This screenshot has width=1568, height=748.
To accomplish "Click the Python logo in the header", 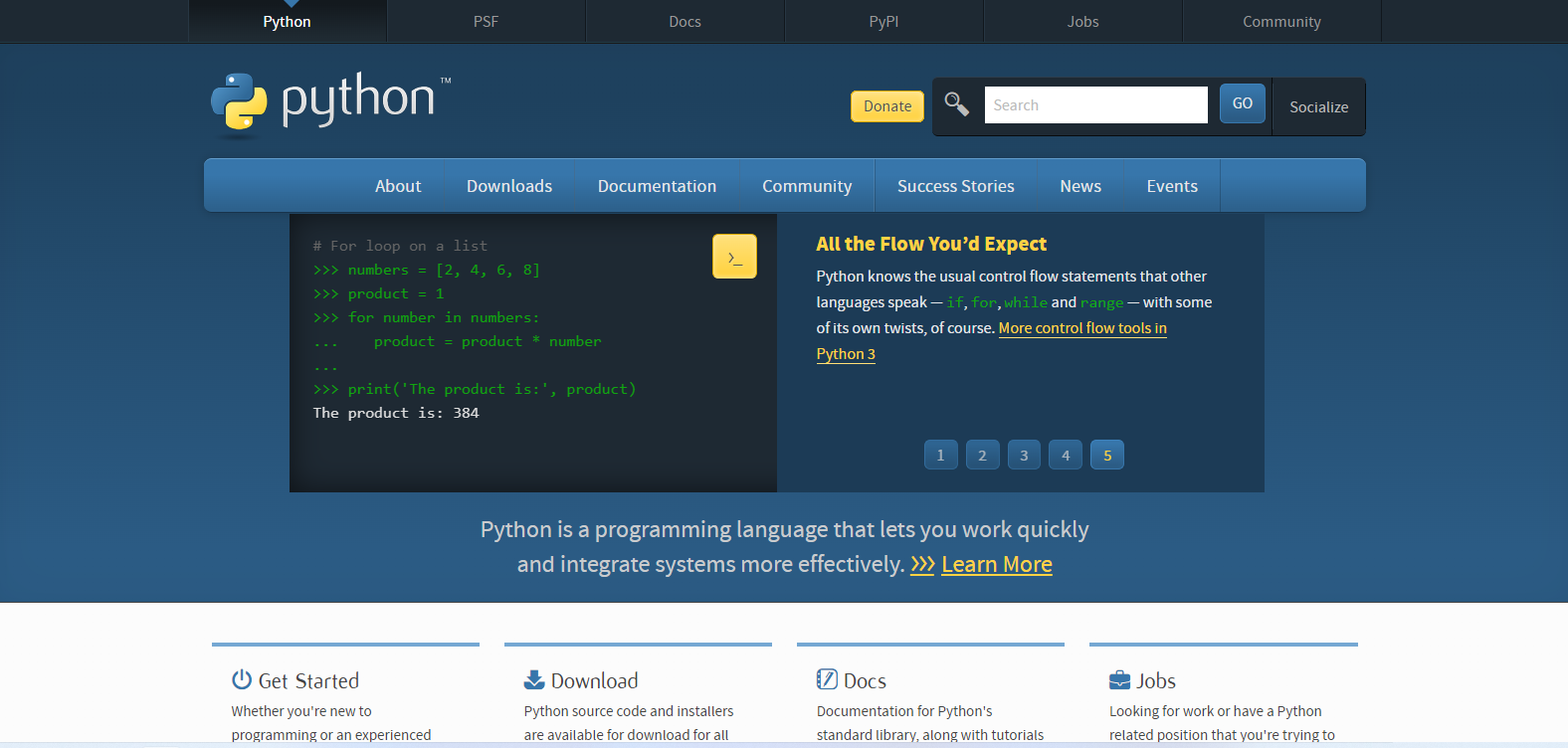I will coord(330,102).
